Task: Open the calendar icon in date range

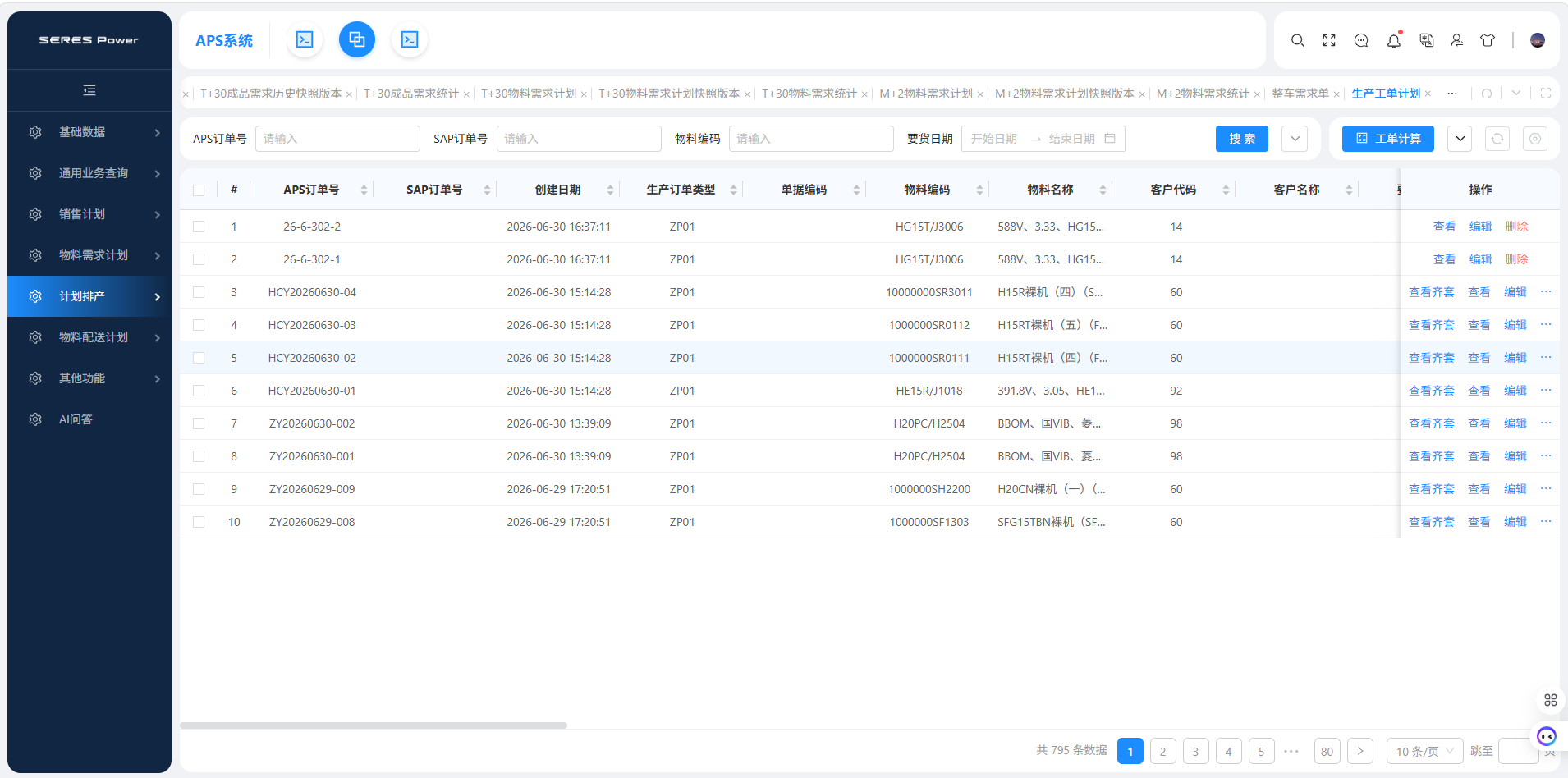Action: [x=1110, y=139]
